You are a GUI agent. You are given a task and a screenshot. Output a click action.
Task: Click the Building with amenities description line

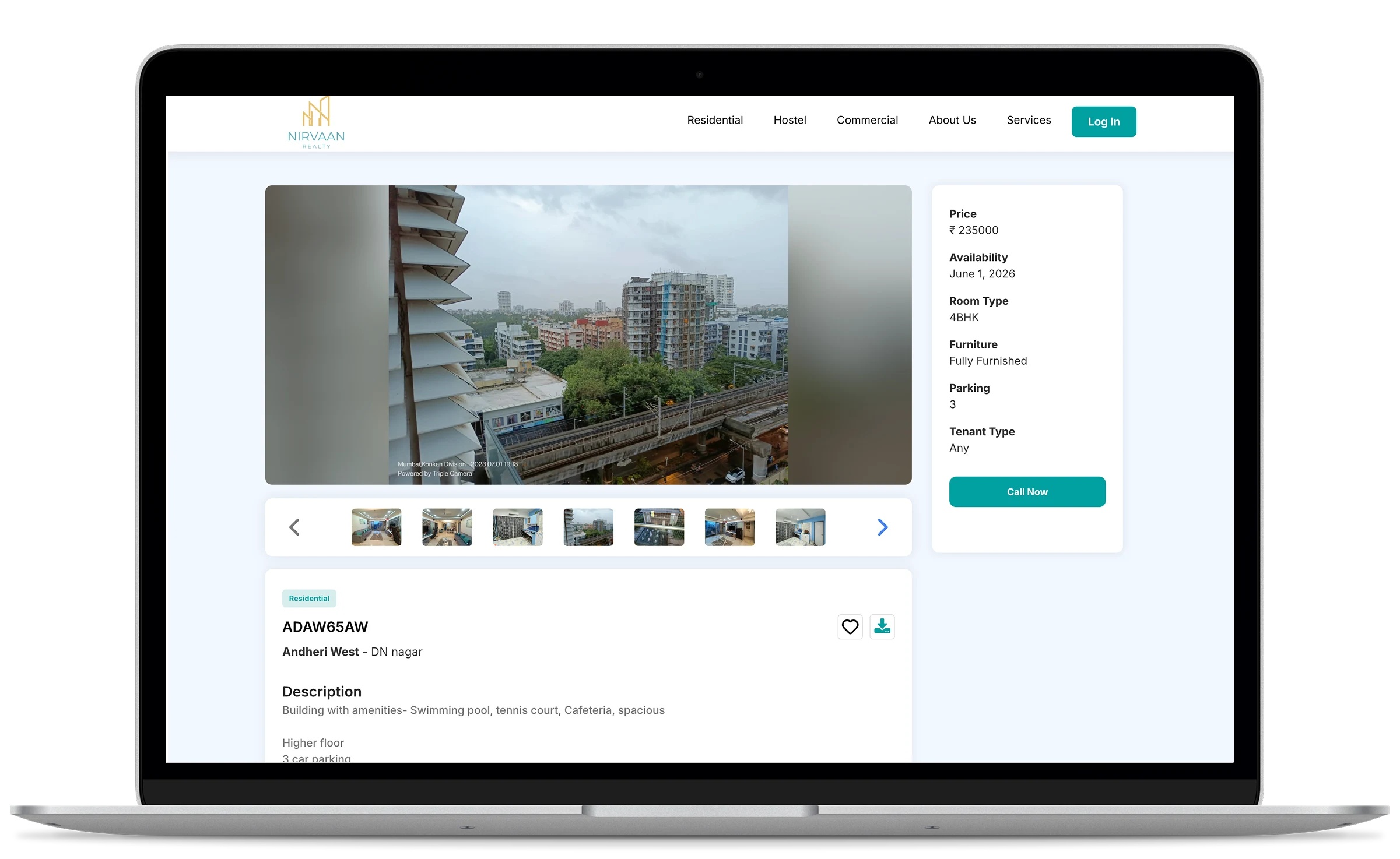(x=473, y=710)
